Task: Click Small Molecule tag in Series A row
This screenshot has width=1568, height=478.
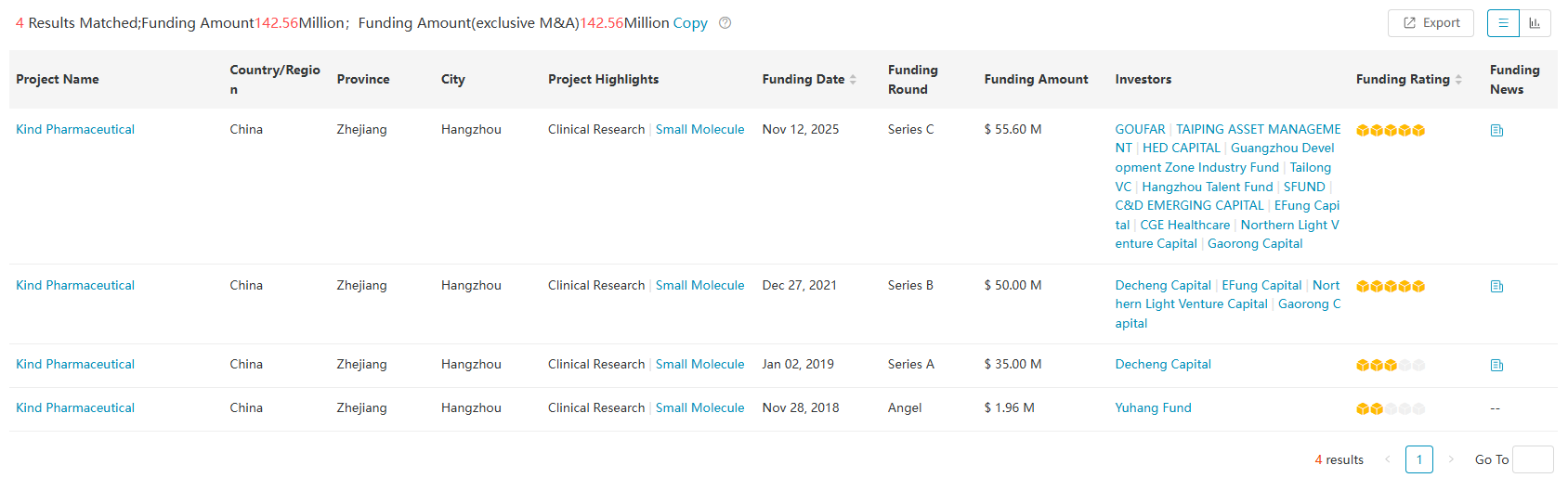Action: pos(699,365)
